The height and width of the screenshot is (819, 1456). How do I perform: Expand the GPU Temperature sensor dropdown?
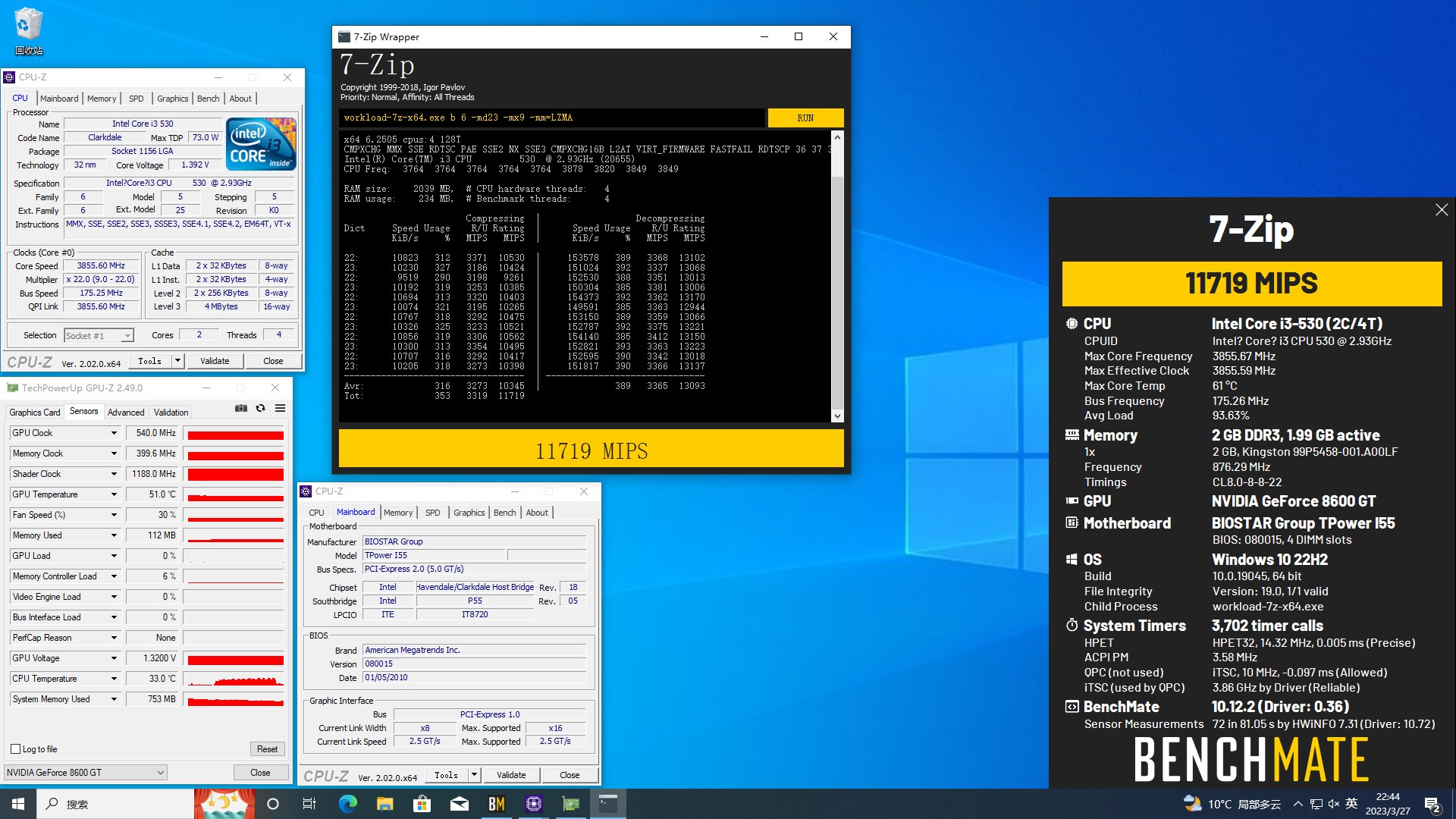pos(114,494)
